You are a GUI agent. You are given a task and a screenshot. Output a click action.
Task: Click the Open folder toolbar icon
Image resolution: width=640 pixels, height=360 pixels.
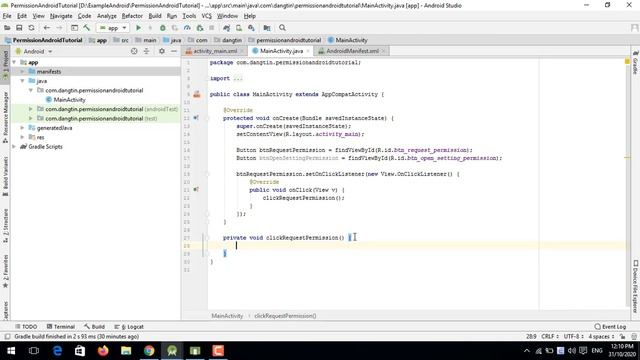click(x=7, y=28)
